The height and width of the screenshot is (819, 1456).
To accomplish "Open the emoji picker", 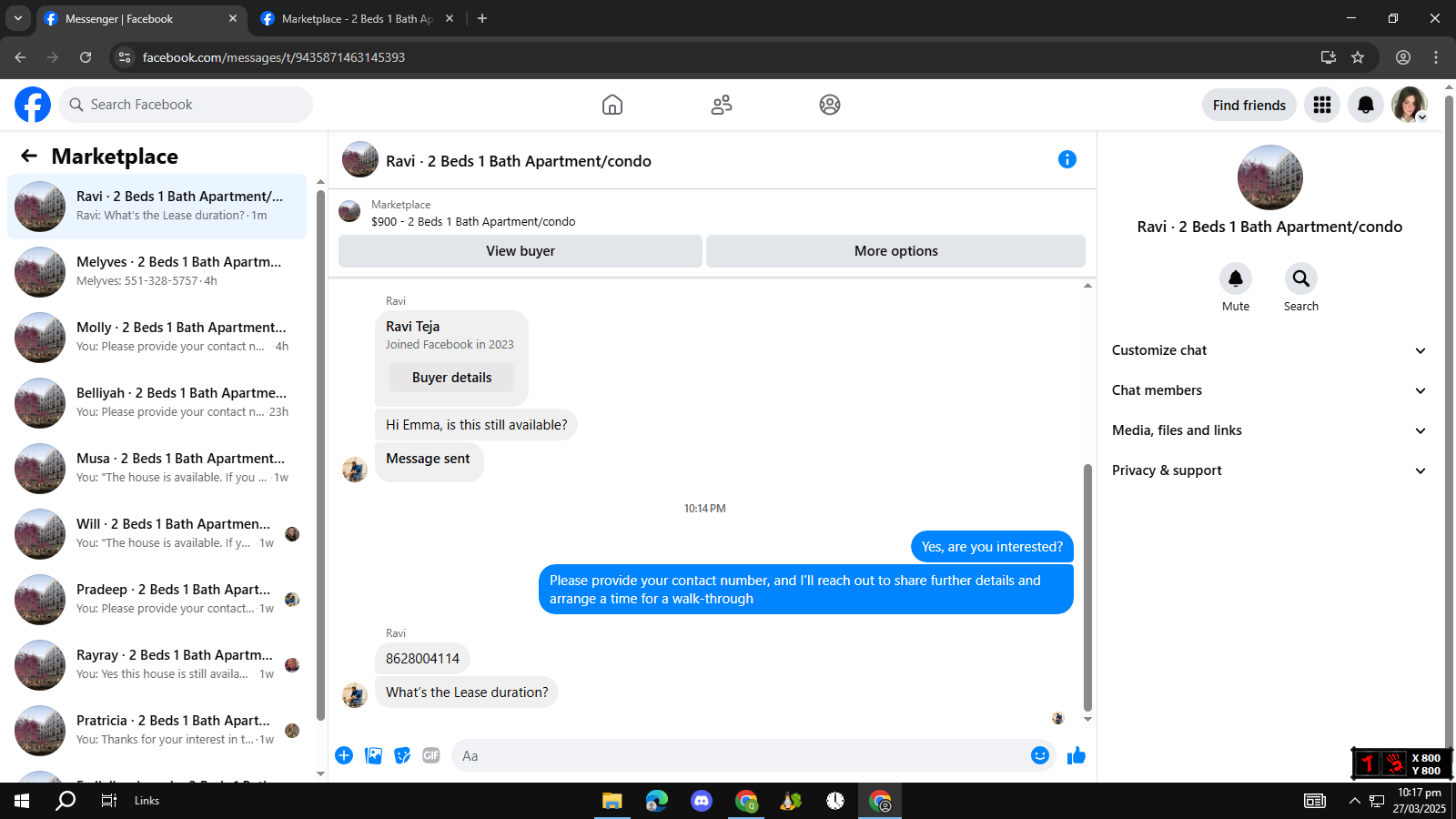I will [x=1040, y=755].
